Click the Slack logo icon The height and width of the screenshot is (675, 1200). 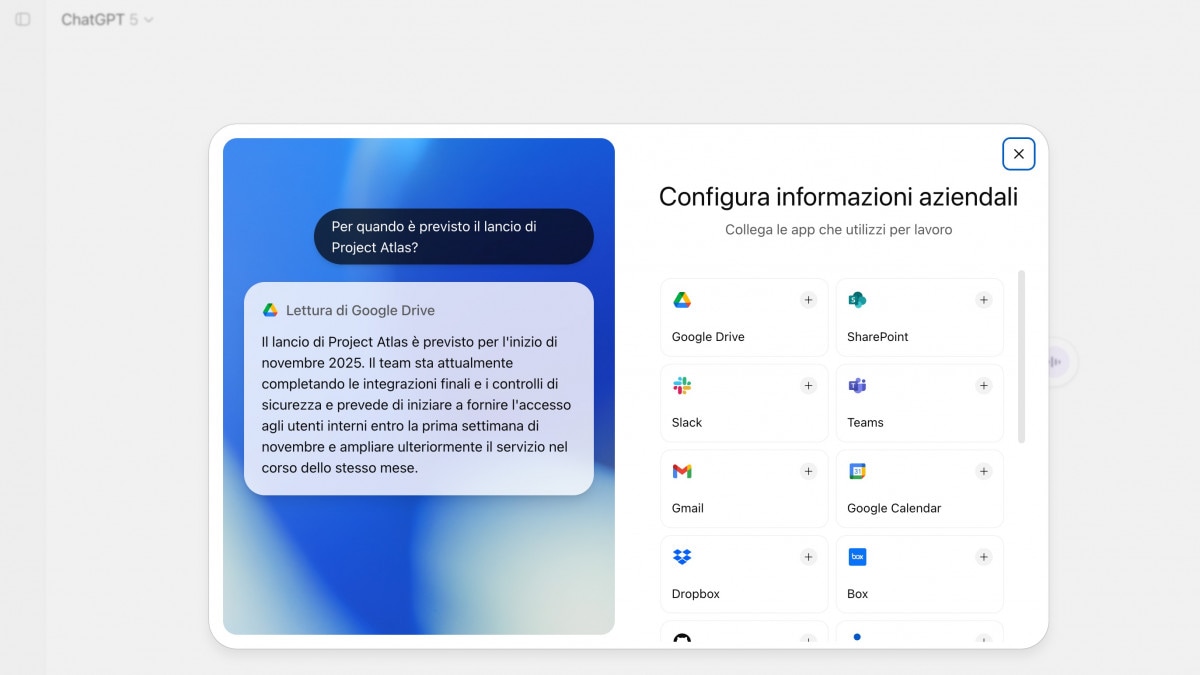[x=682, y=386]
